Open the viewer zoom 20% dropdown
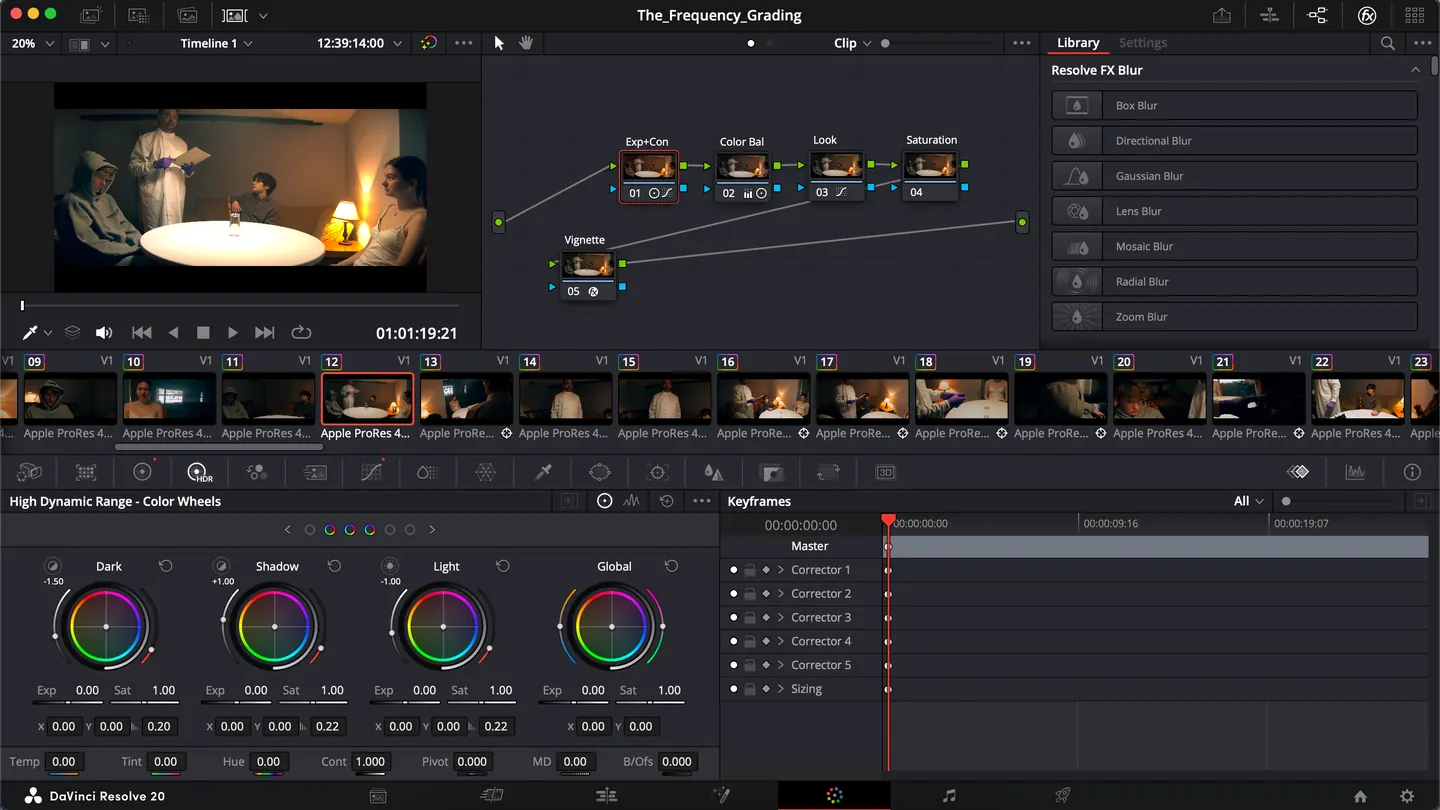Screen dimensions: 1440x810 pos(33,43)
